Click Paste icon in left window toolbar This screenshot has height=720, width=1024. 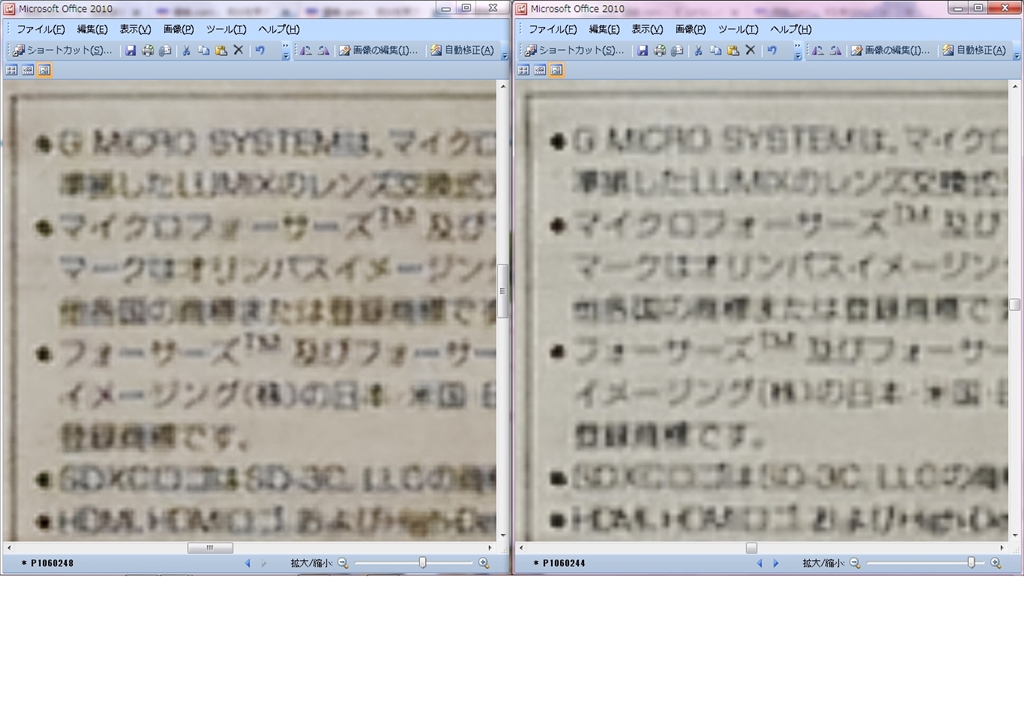click(x=221, y=50)
